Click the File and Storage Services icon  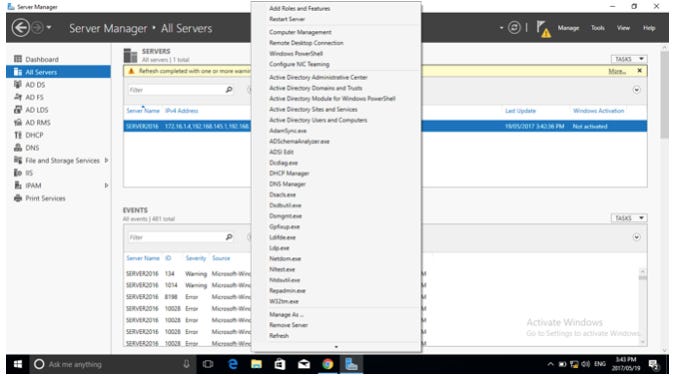18,160
